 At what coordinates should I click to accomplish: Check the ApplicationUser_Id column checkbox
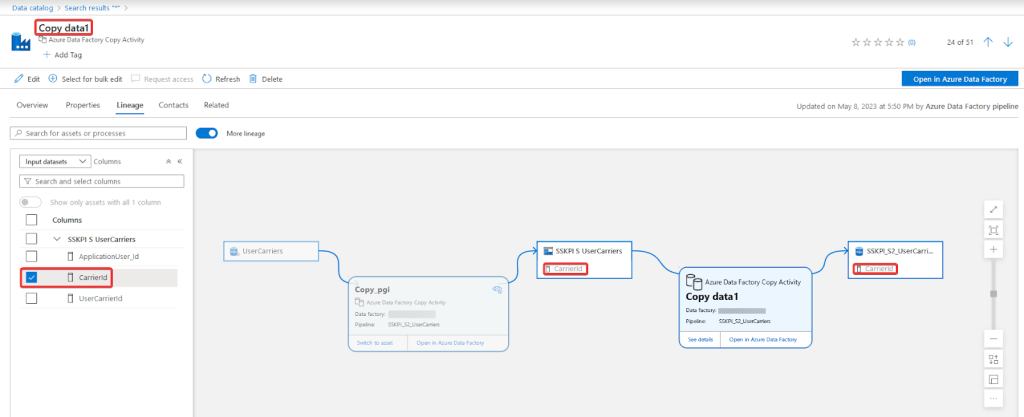pyautogui.click(x=32, y=257)
